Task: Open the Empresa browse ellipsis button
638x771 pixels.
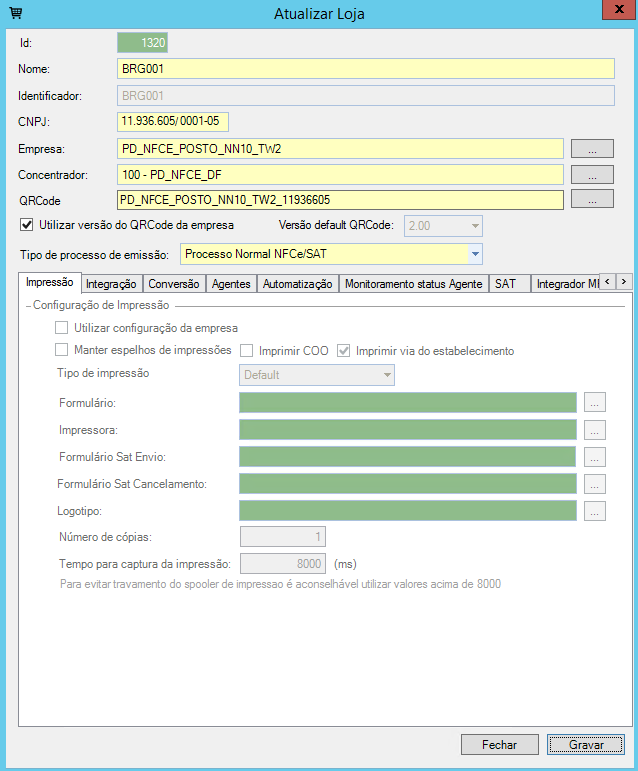Action: (592, 149)
